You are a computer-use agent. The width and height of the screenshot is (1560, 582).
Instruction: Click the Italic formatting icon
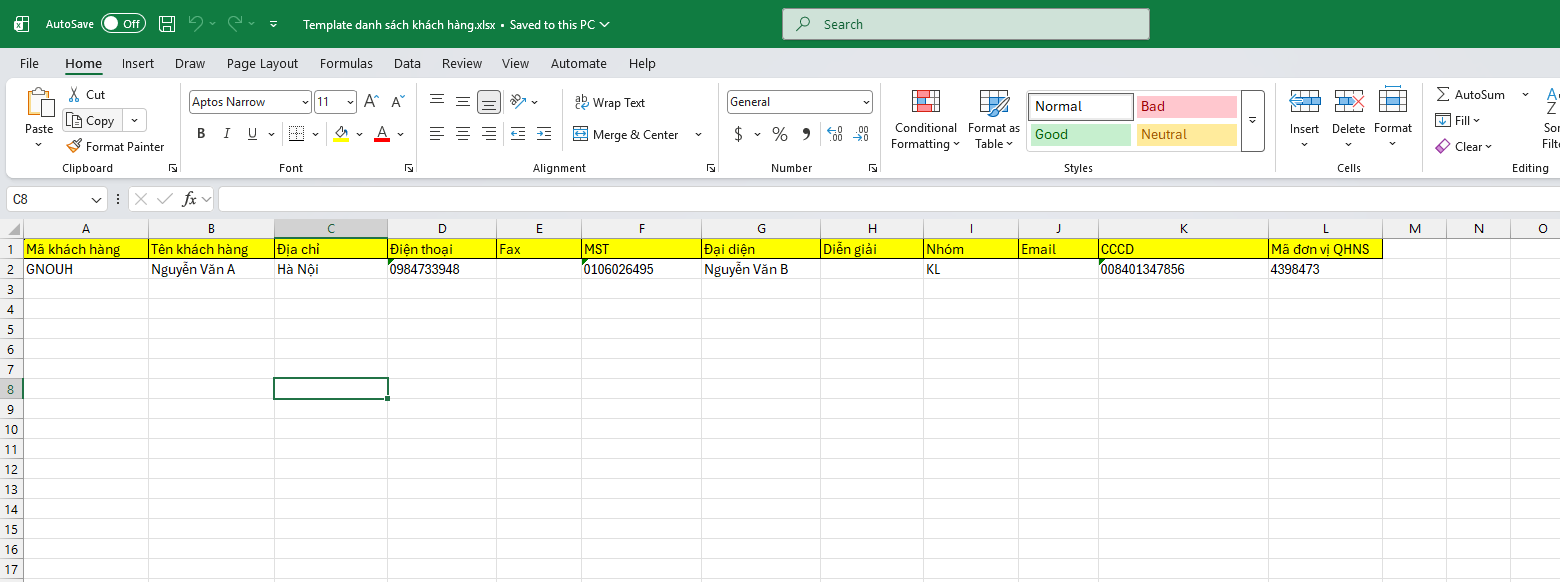click(x=227, y=134)
